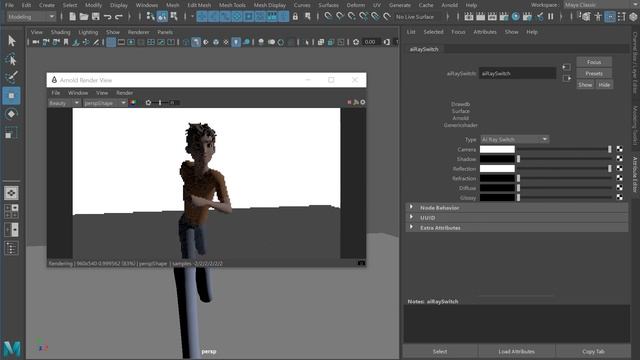Viewport: 640px width, 360px height.
Task: Open the Modeling menu set dropdown
Action: pyautogui.click(x=31, y=17)
